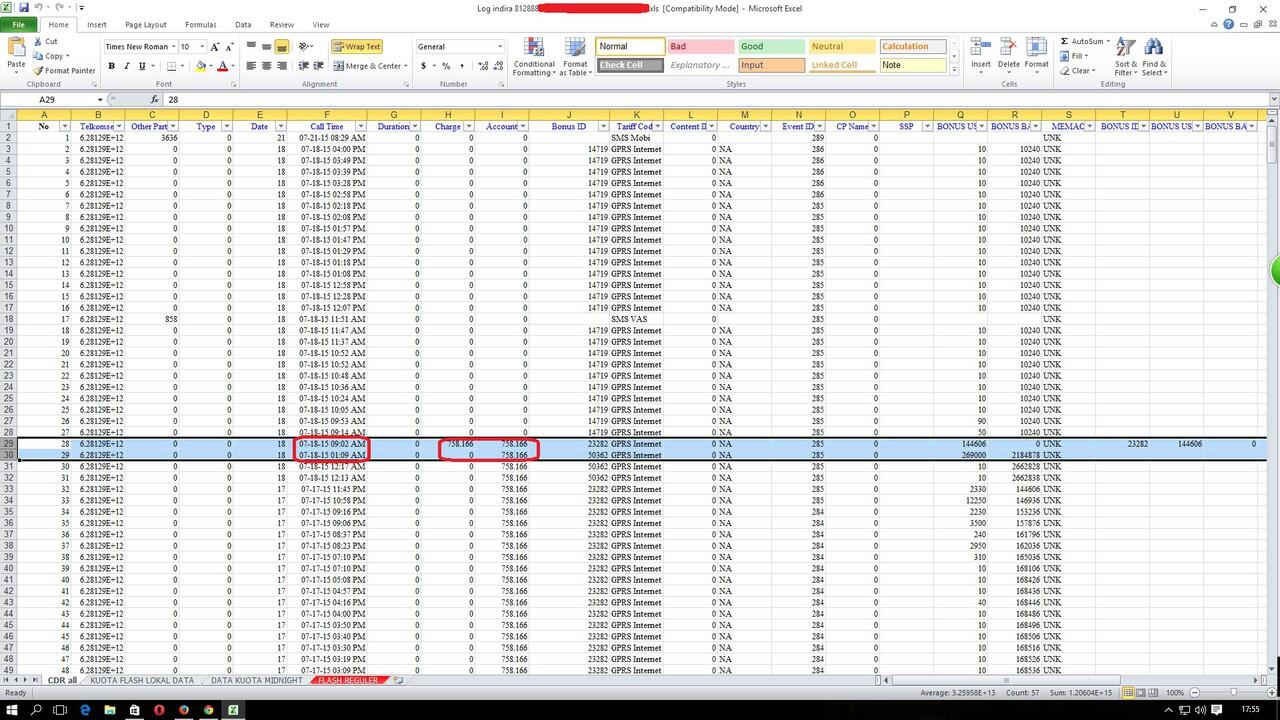The width and height of the screenshot is (1280, 720).
Task: Expand the Name Box dropdown
Action: coord(100,100)
